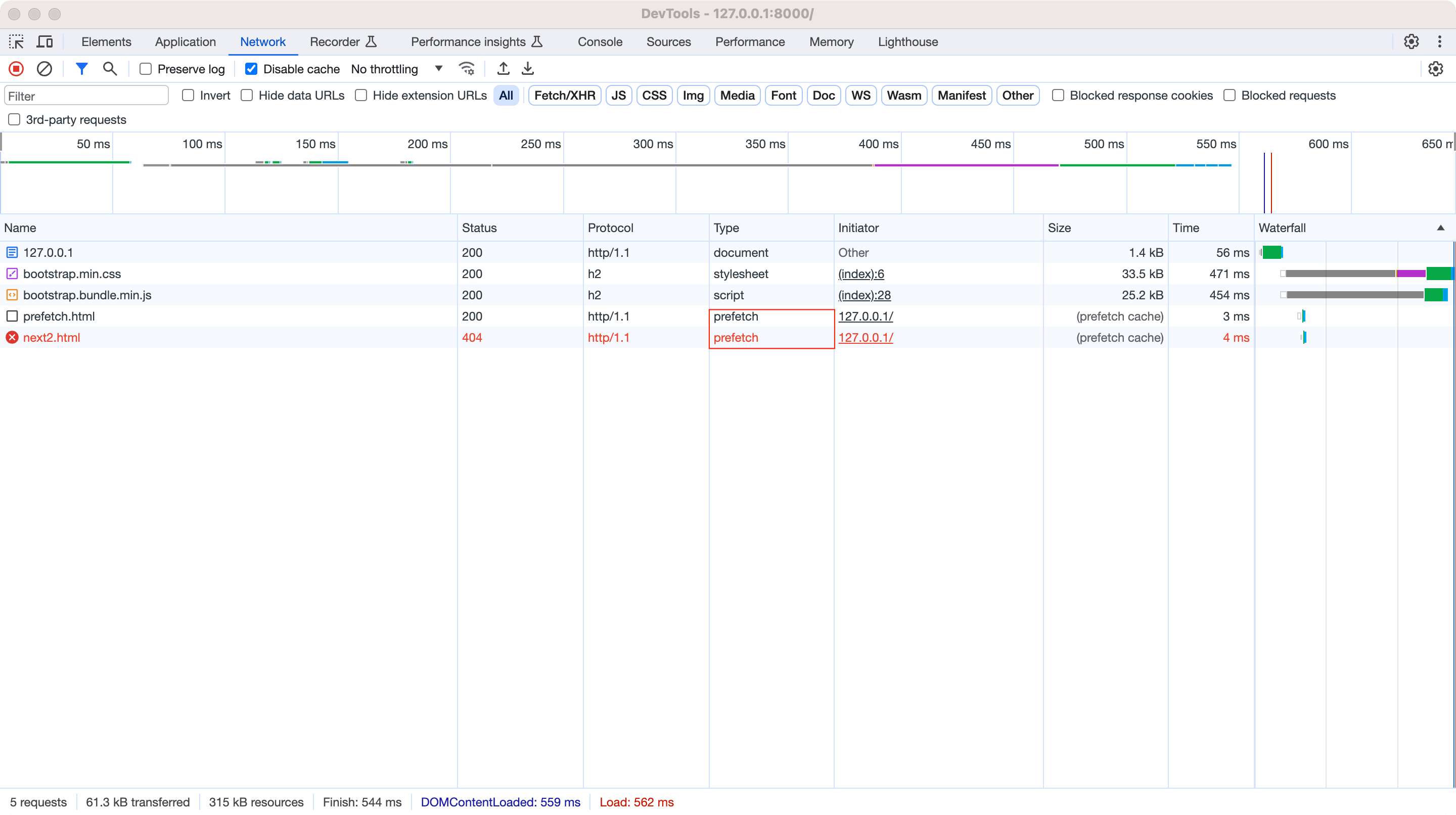Export HAR file download icon
This screenshot has width=1456, height=815.
(x=527, y=69)
